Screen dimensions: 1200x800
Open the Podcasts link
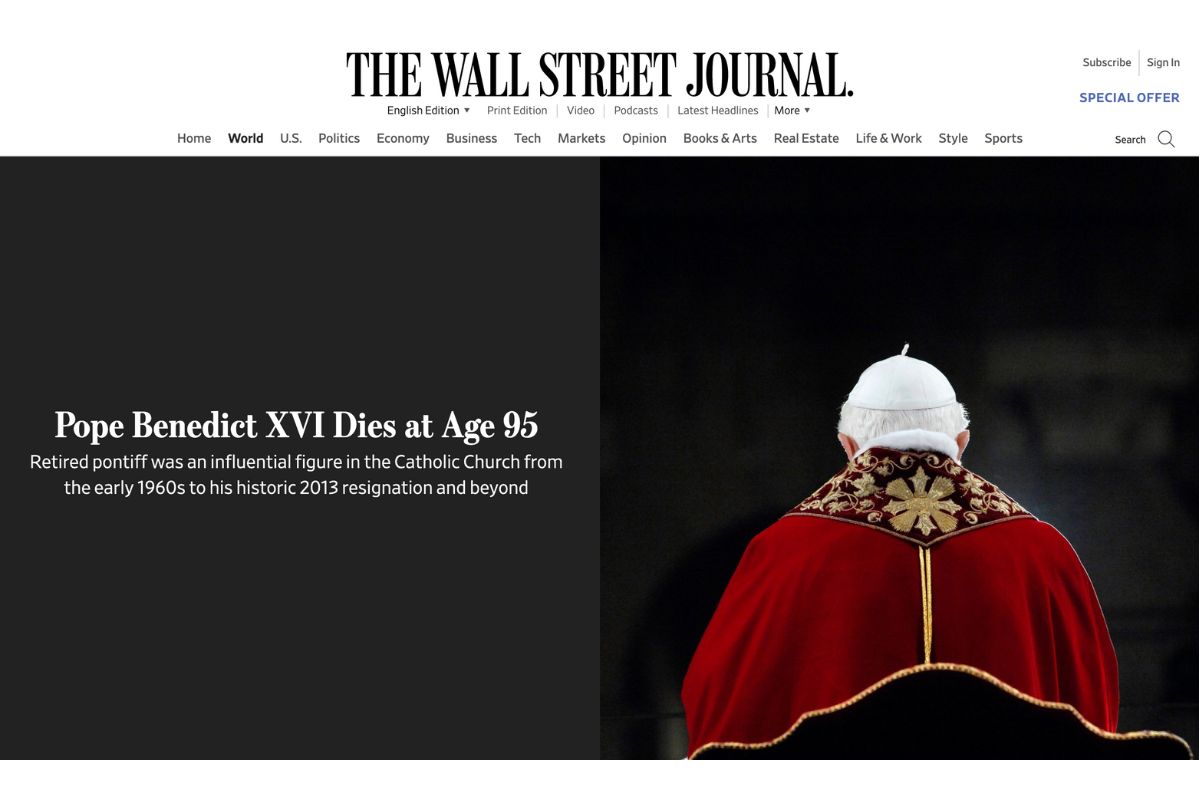coord(636,110)
